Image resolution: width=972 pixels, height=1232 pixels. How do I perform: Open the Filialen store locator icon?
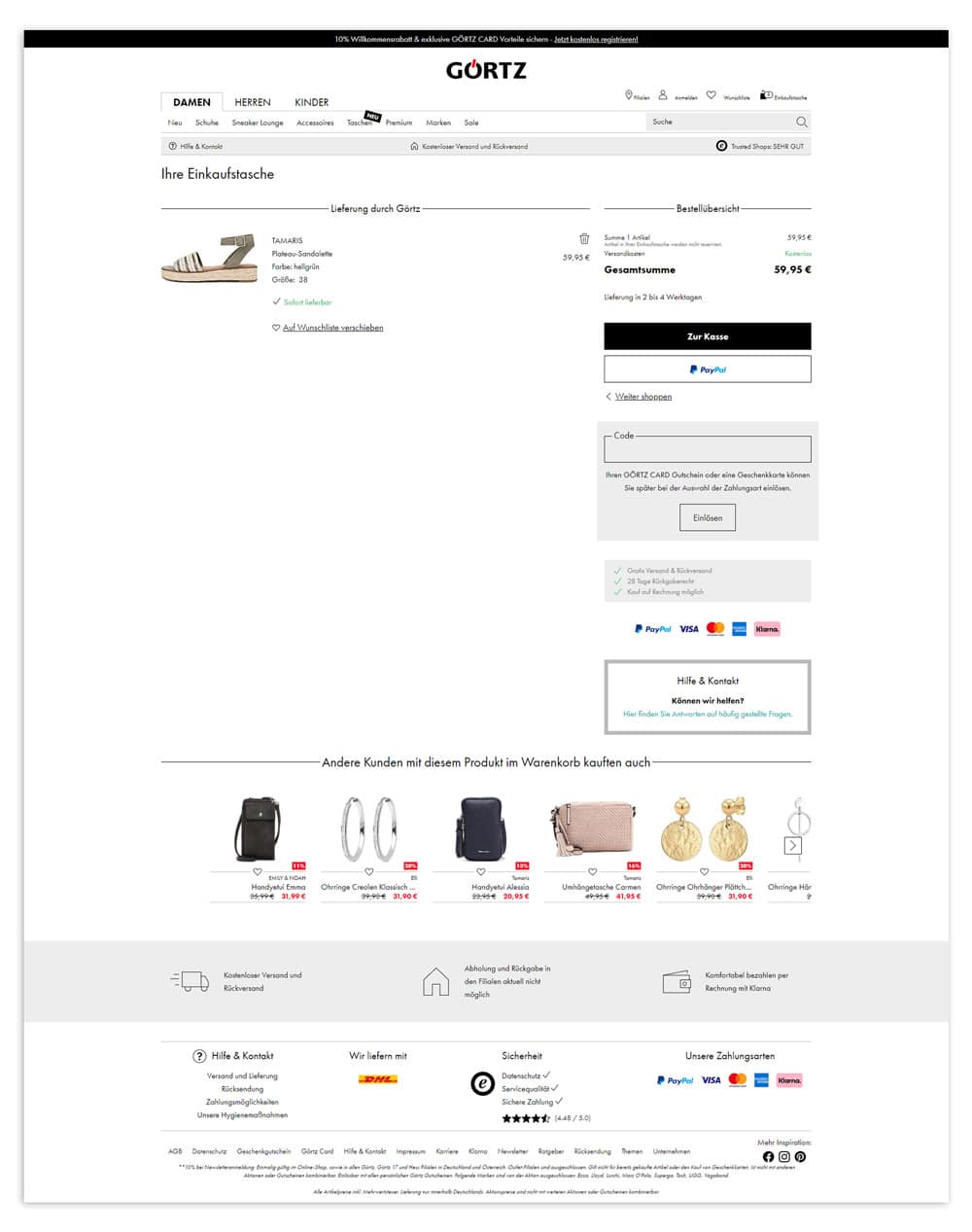point(629,95)
